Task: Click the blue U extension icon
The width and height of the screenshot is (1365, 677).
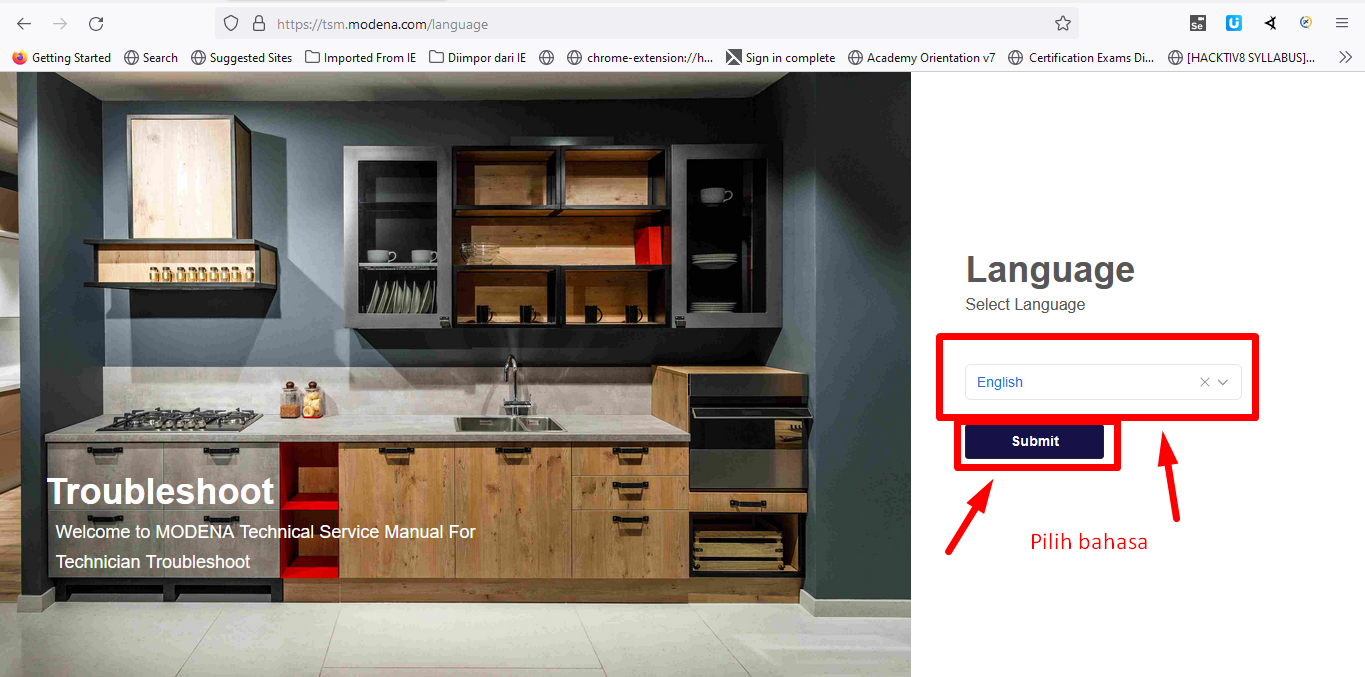Action: [x=1233, y=23]
